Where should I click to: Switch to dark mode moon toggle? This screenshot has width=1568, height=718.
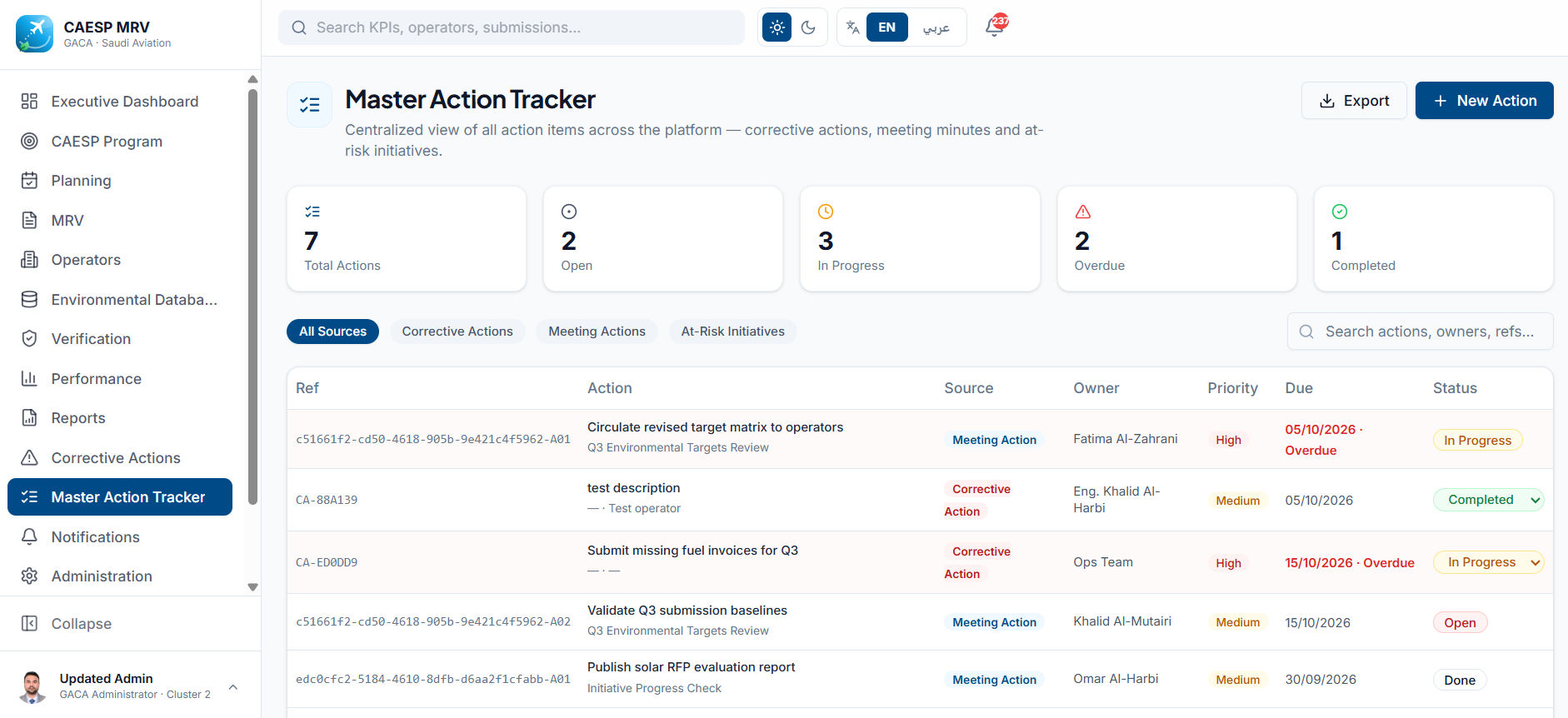click(x=808, y=27)
